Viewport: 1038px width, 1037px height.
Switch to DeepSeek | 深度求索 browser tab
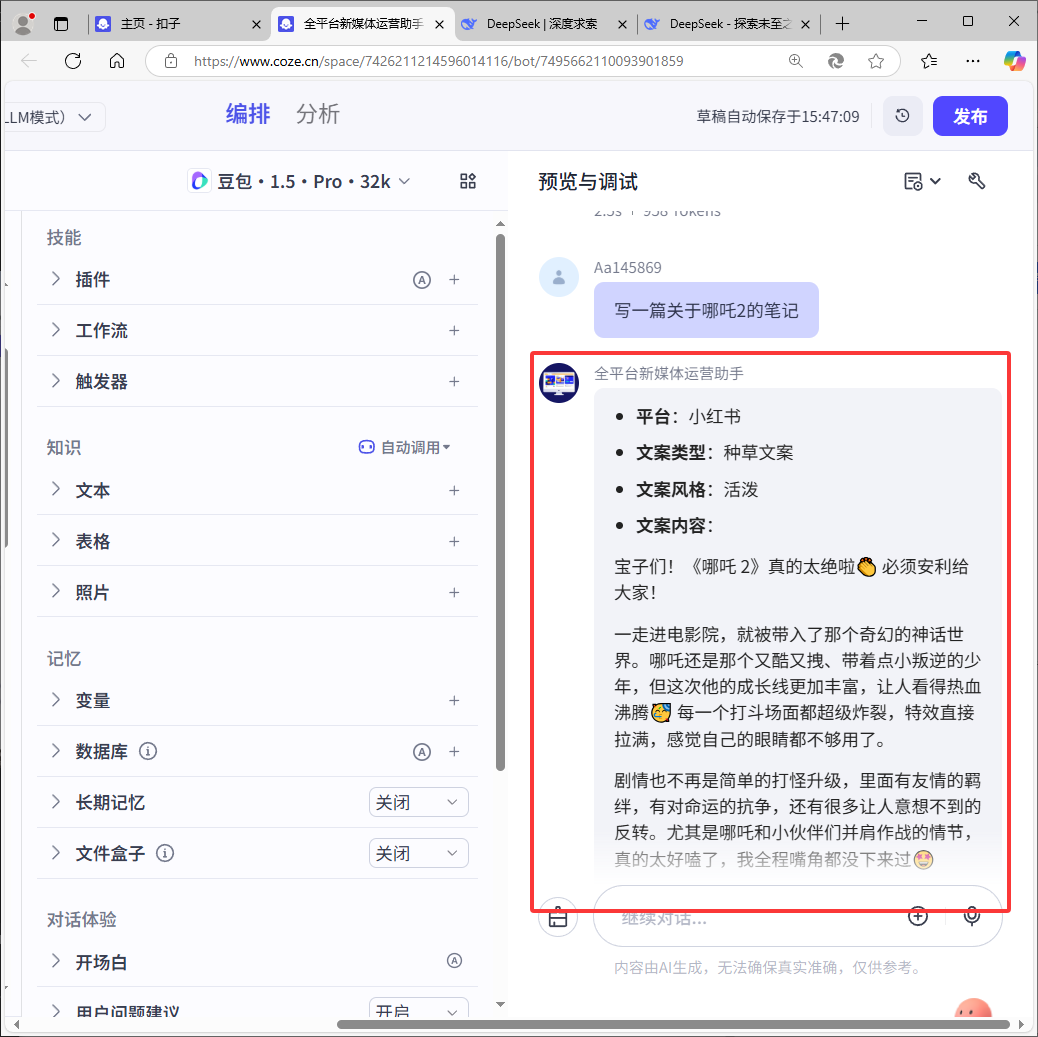544,24
